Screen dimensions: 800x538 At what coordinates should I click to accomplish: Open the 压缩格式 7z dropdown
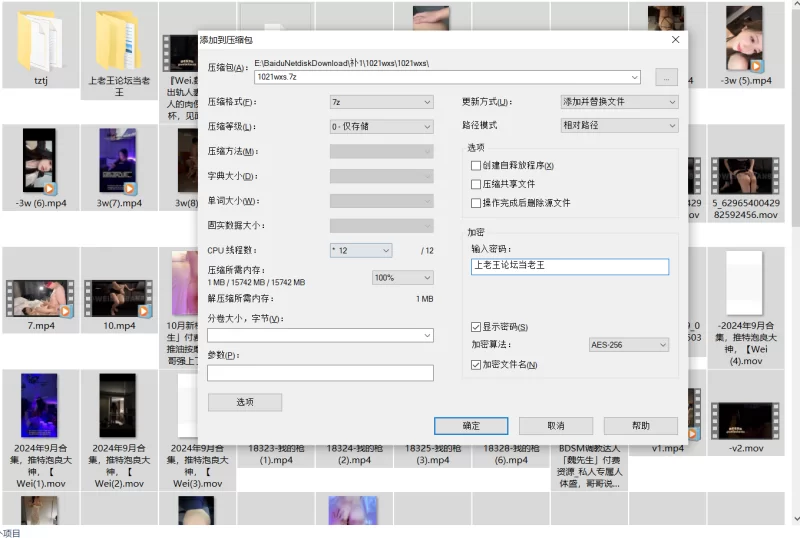click(381, 102)
